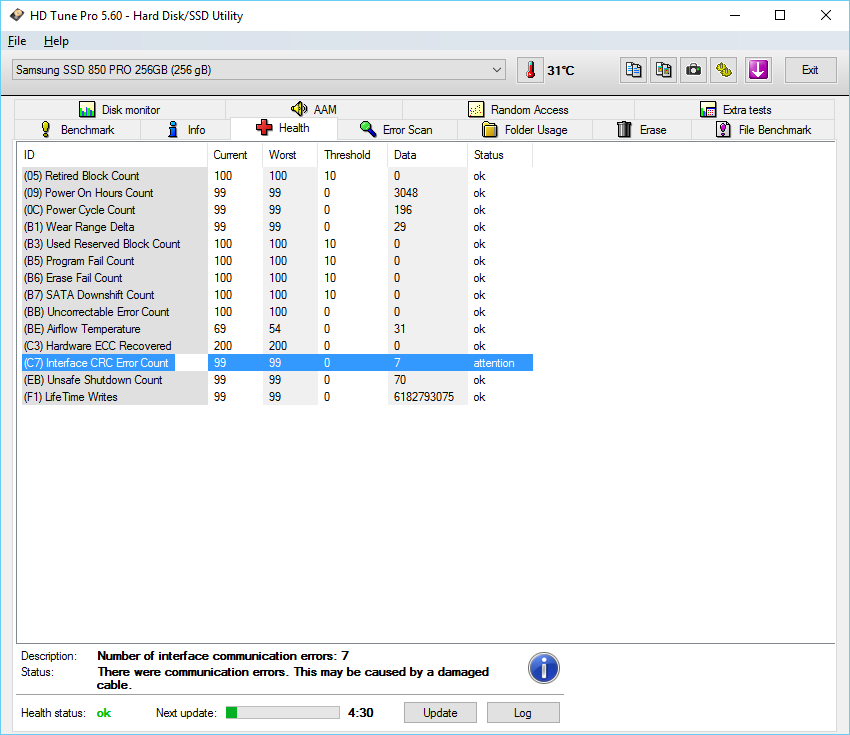Minimize the HD Tune Pro window
Image resolution: width=850 pixels, height=735 pixels.
click(x=735, y=15)
